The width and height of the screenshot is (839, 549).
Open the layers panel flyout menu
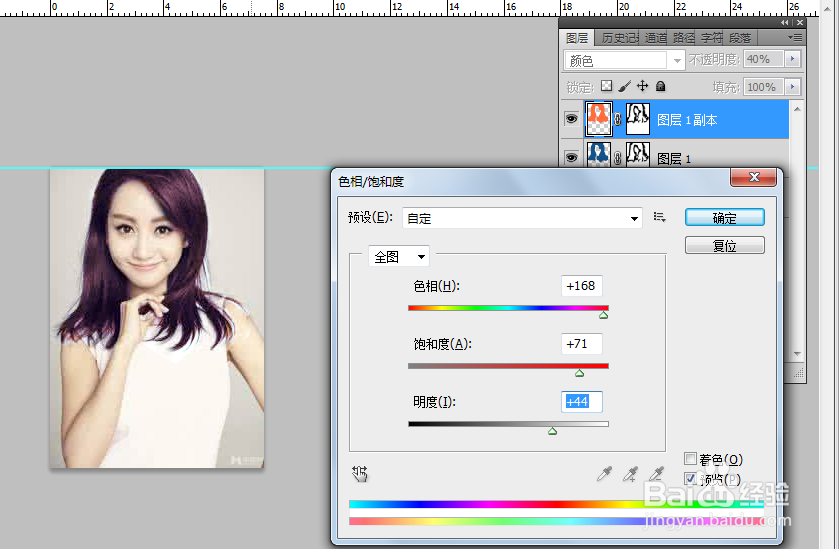pyautogui.click(x=795, y=37)
